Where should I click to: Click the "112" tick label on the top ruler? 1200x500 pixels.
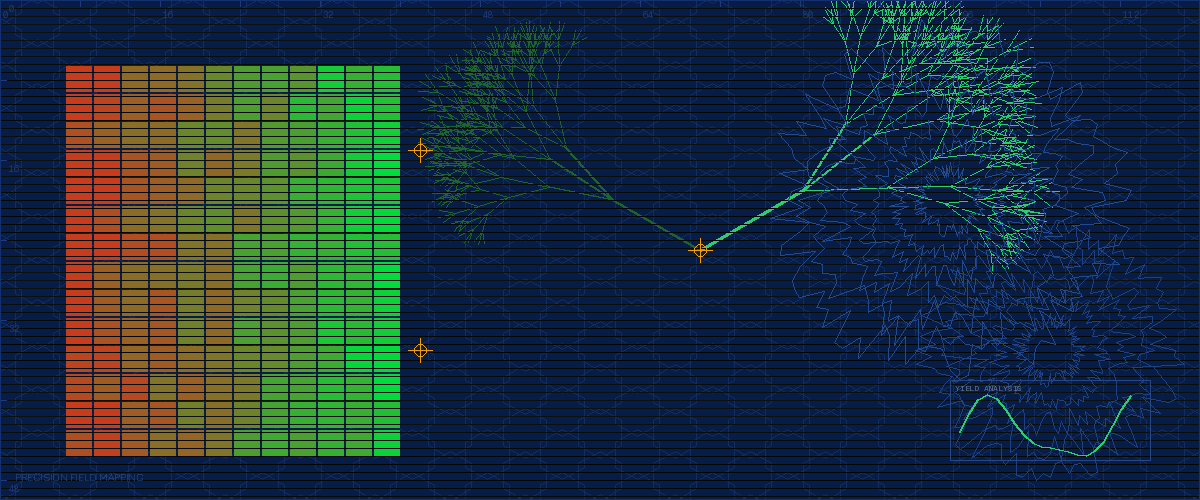(1131, 16)
